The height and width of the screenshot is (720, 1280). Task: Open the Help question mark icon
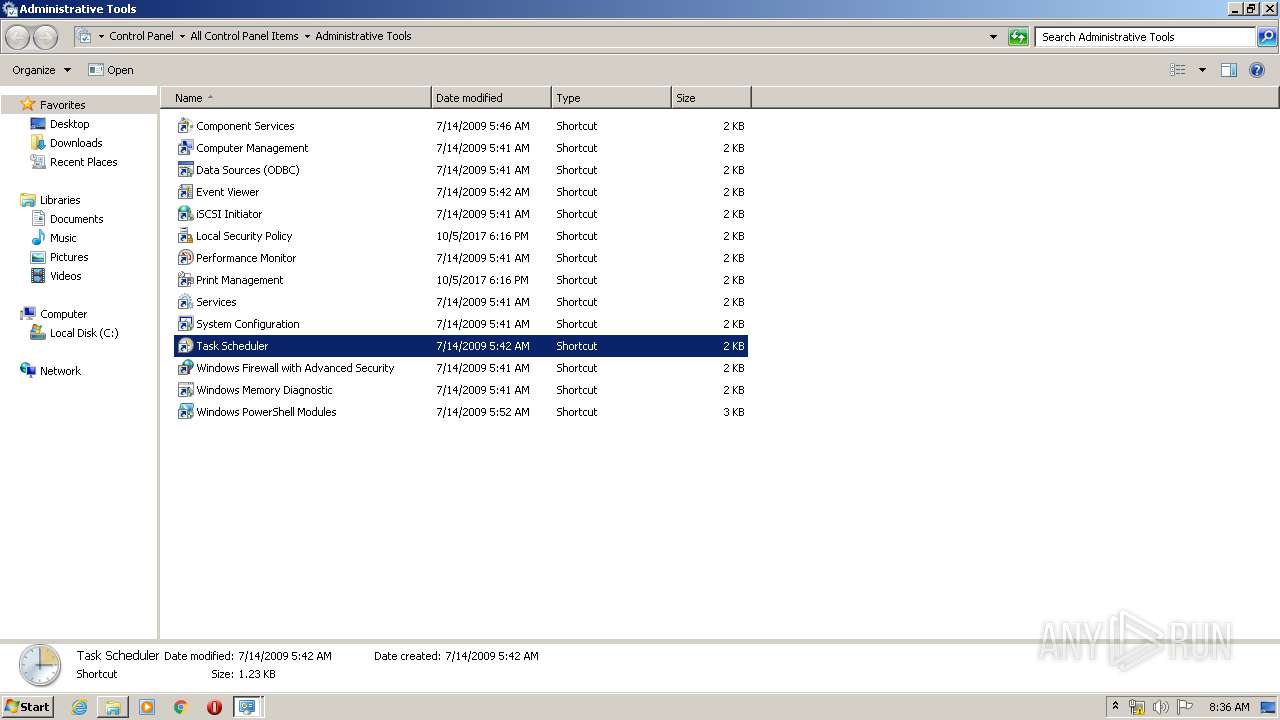[1257, 70]
